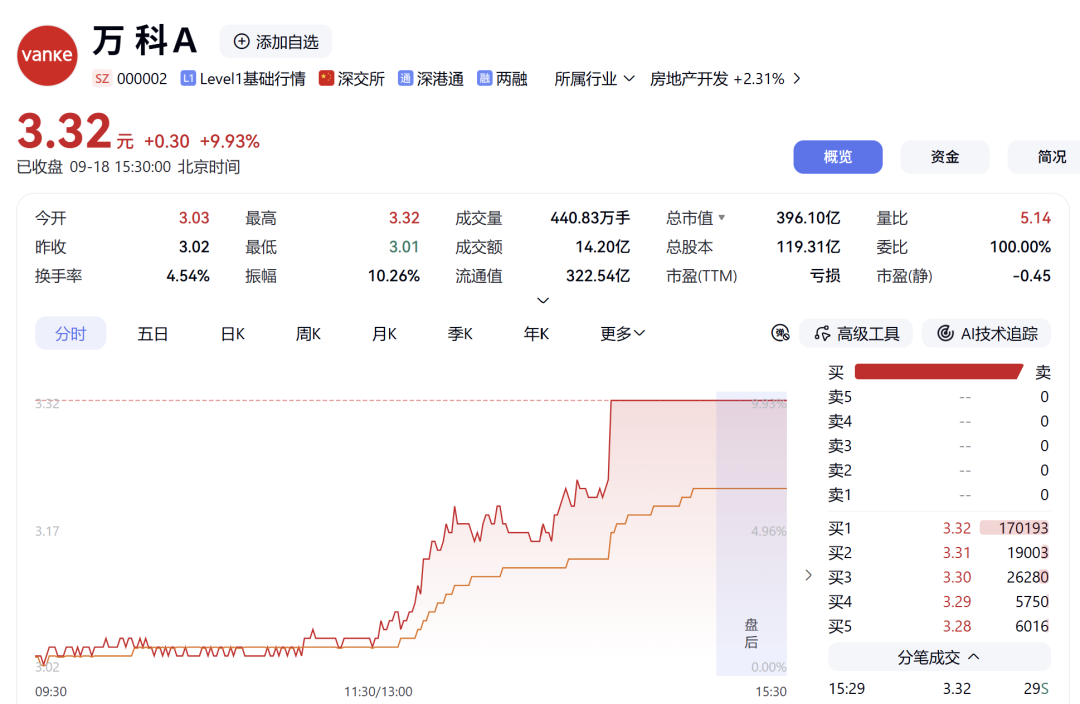Viewport: 1080px width, 704px height.
Task: Click the 总市值 value 396.10亿
Action: [808, 218]
